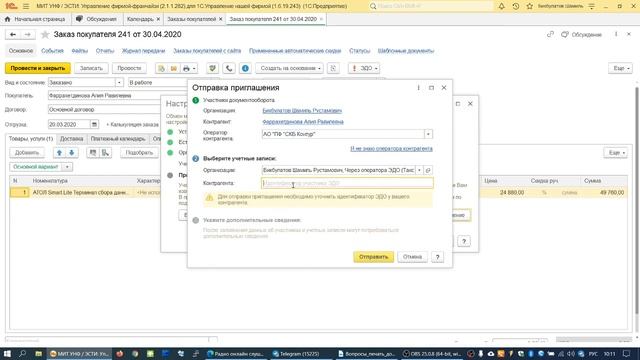Screen dimensions: 640x360
Task: Open Windows Start menu
Action: [x=7, y=353]
